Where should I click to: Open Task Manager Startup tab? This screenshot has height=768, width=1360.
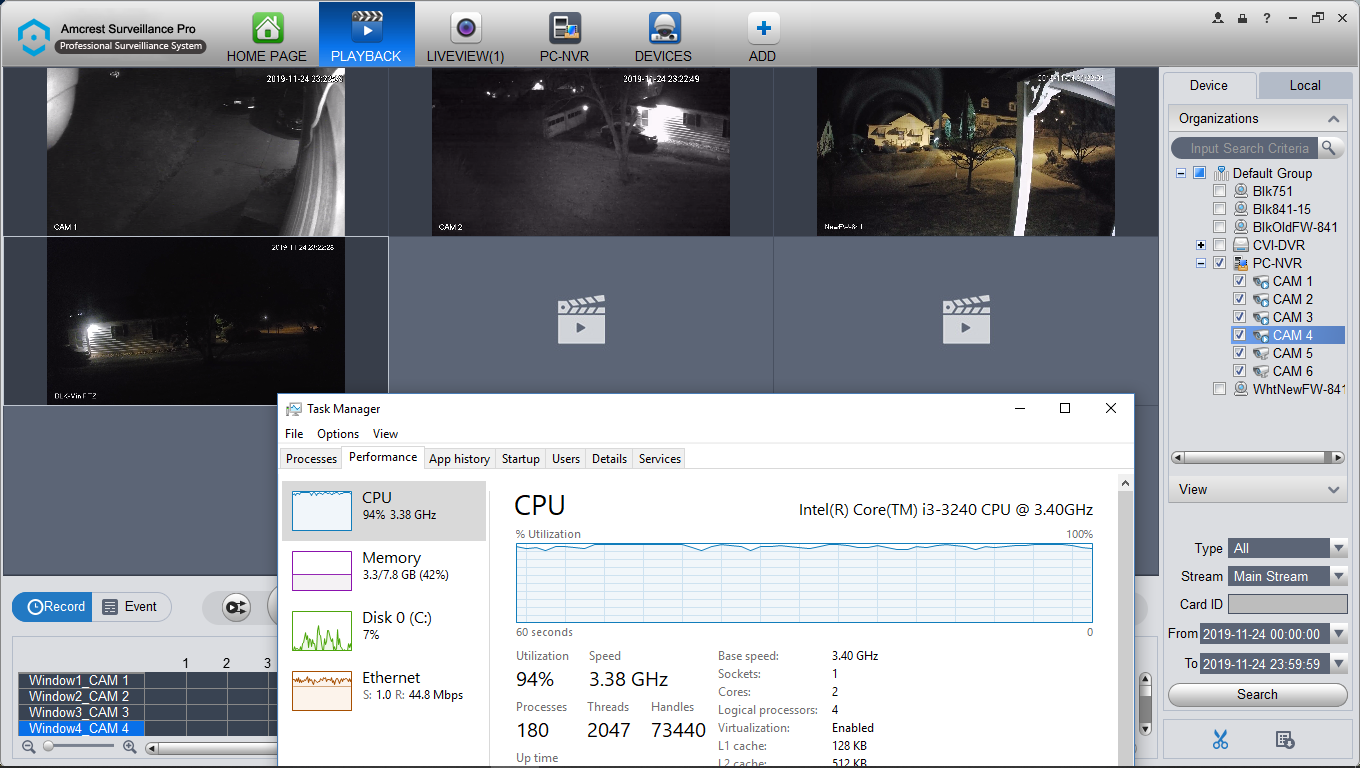[x=520, y=459]
